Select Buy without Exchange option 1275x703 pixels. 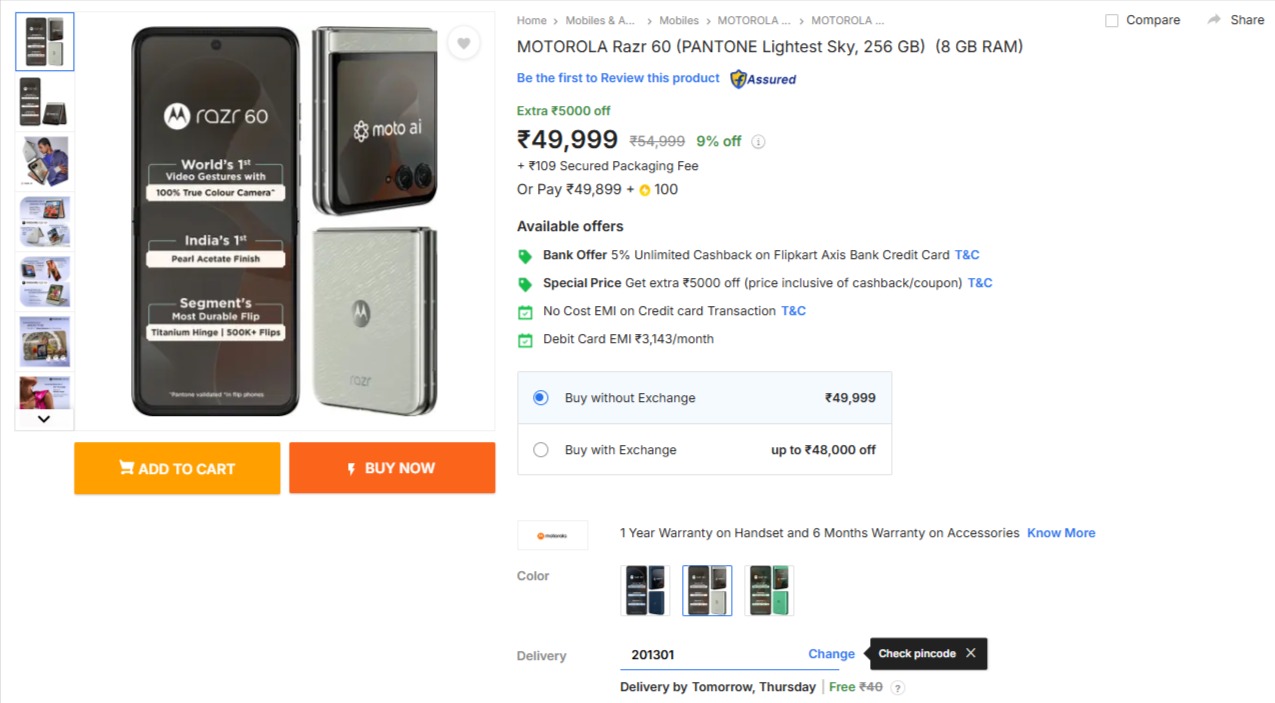[x=541, y=398]
